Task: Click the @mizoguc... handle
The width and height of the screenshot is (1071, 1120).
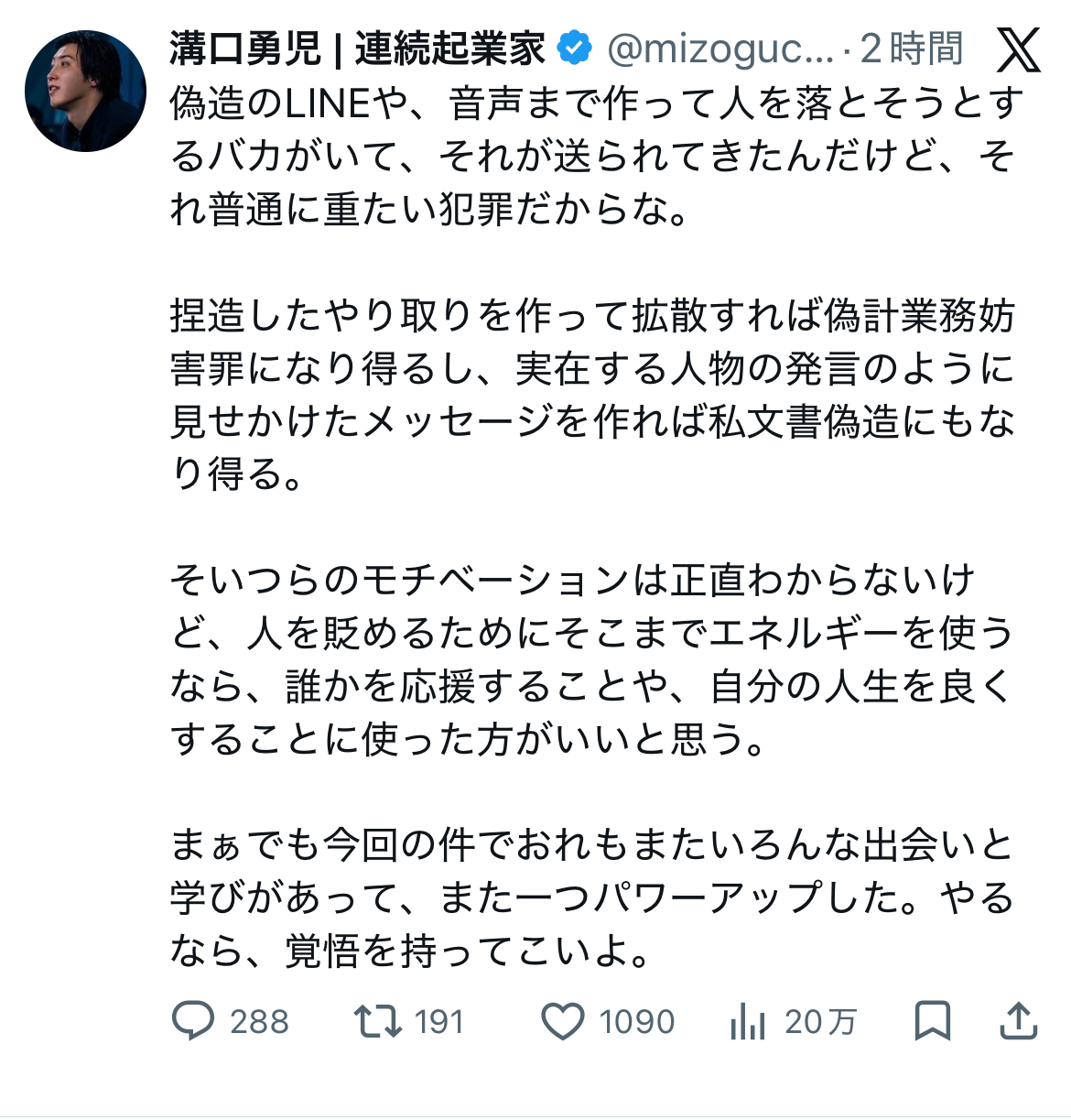Action: coord(719,49)
